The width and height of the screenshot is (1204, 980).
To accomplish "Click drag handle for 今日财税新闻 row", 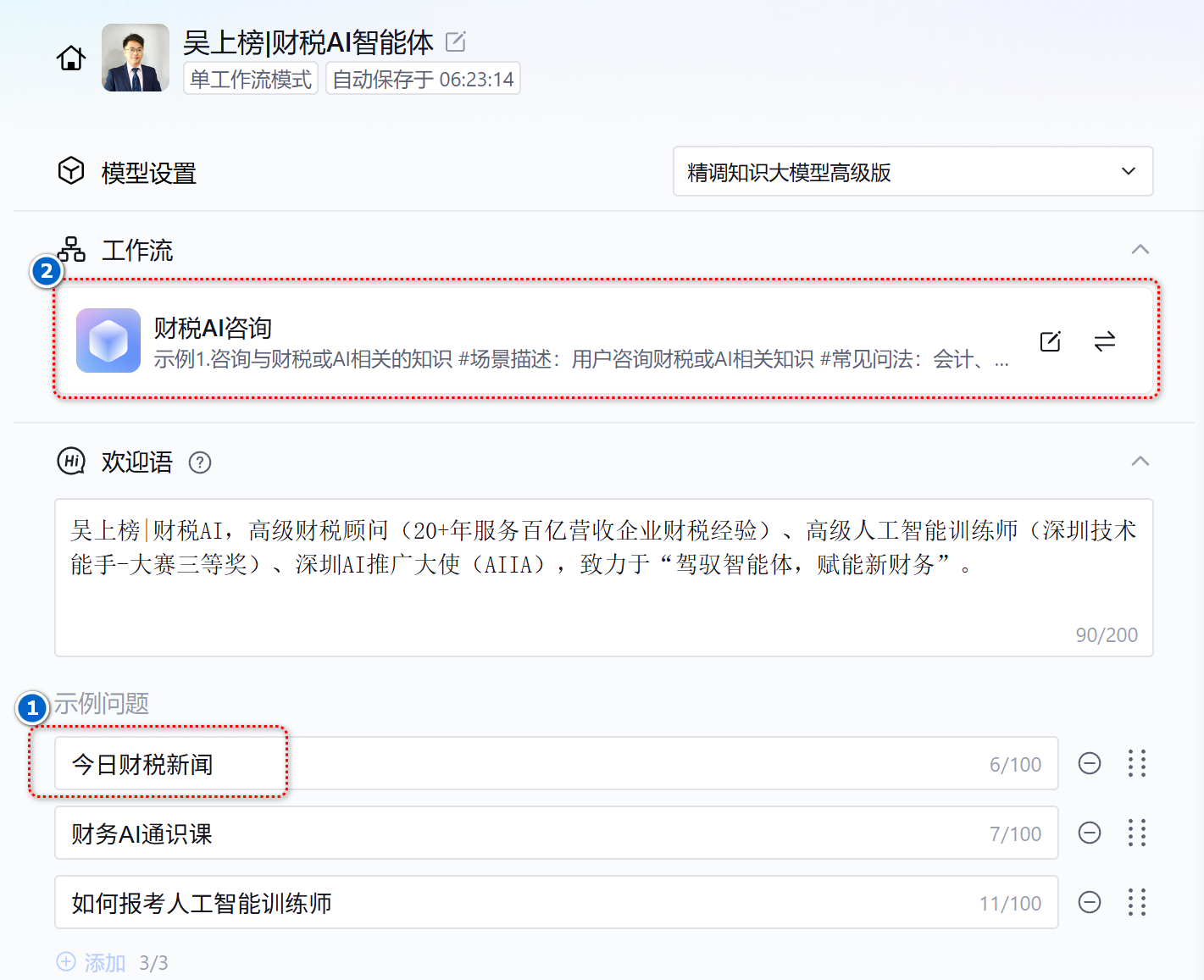I will 1137,763.
